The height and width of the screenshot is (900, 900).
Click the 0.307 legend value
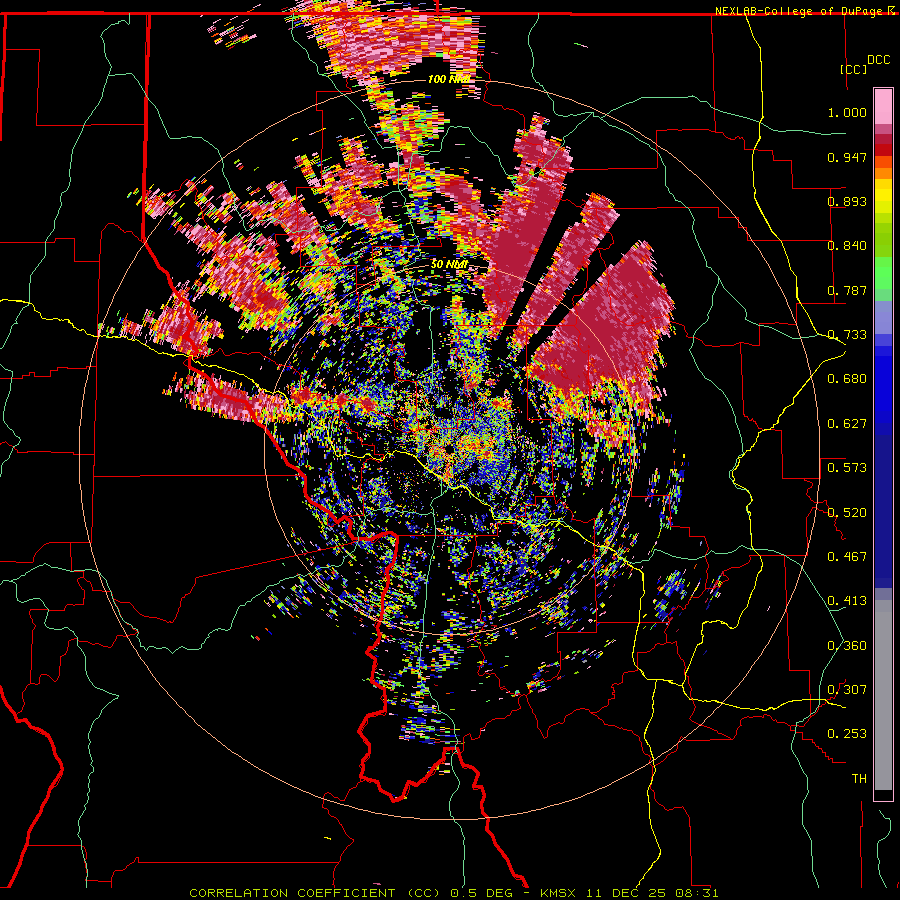pyautogui.click(x=847, y=690)
